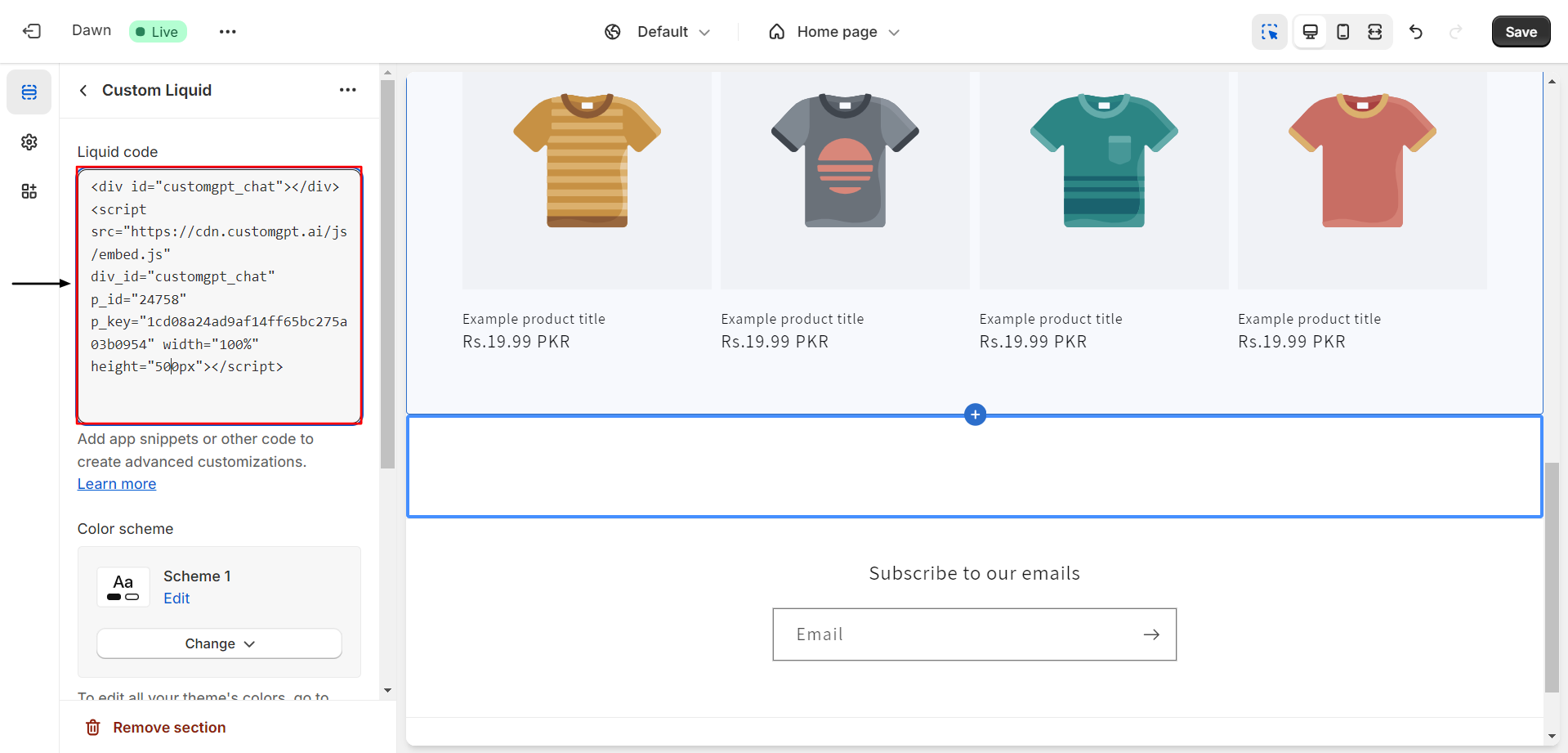Image resolution: width=1568 pixels, height=753 pixels.
Task: Toggle the inspector selection tool
Action: click(1269, 32)
